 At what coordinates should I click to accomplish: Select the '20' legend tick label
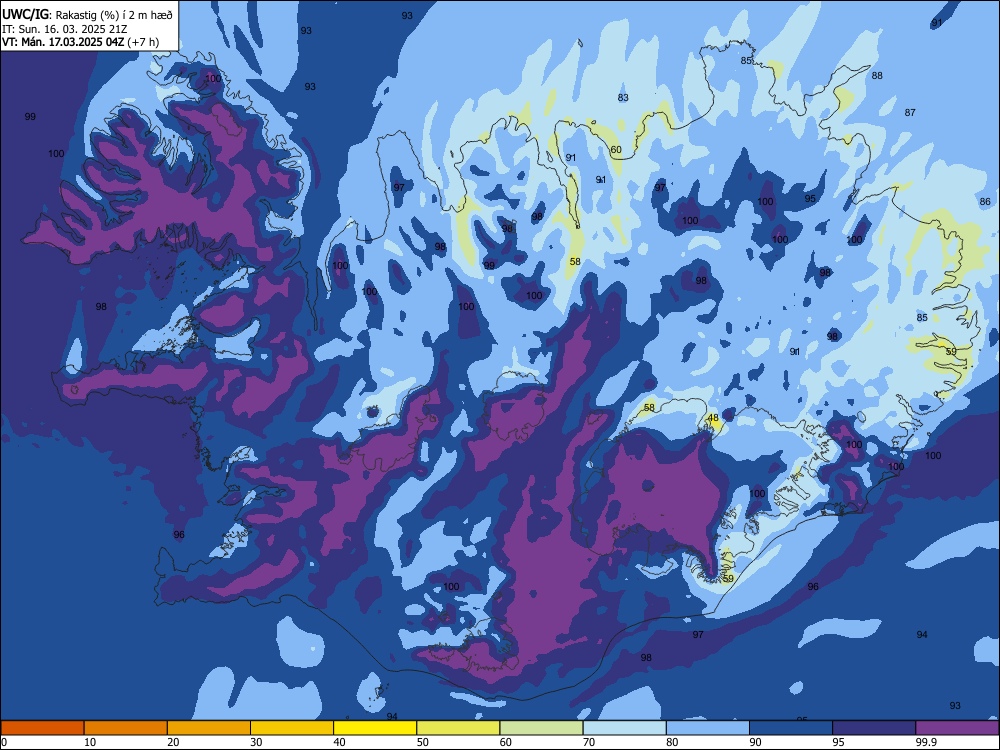[x=173, y=742]
